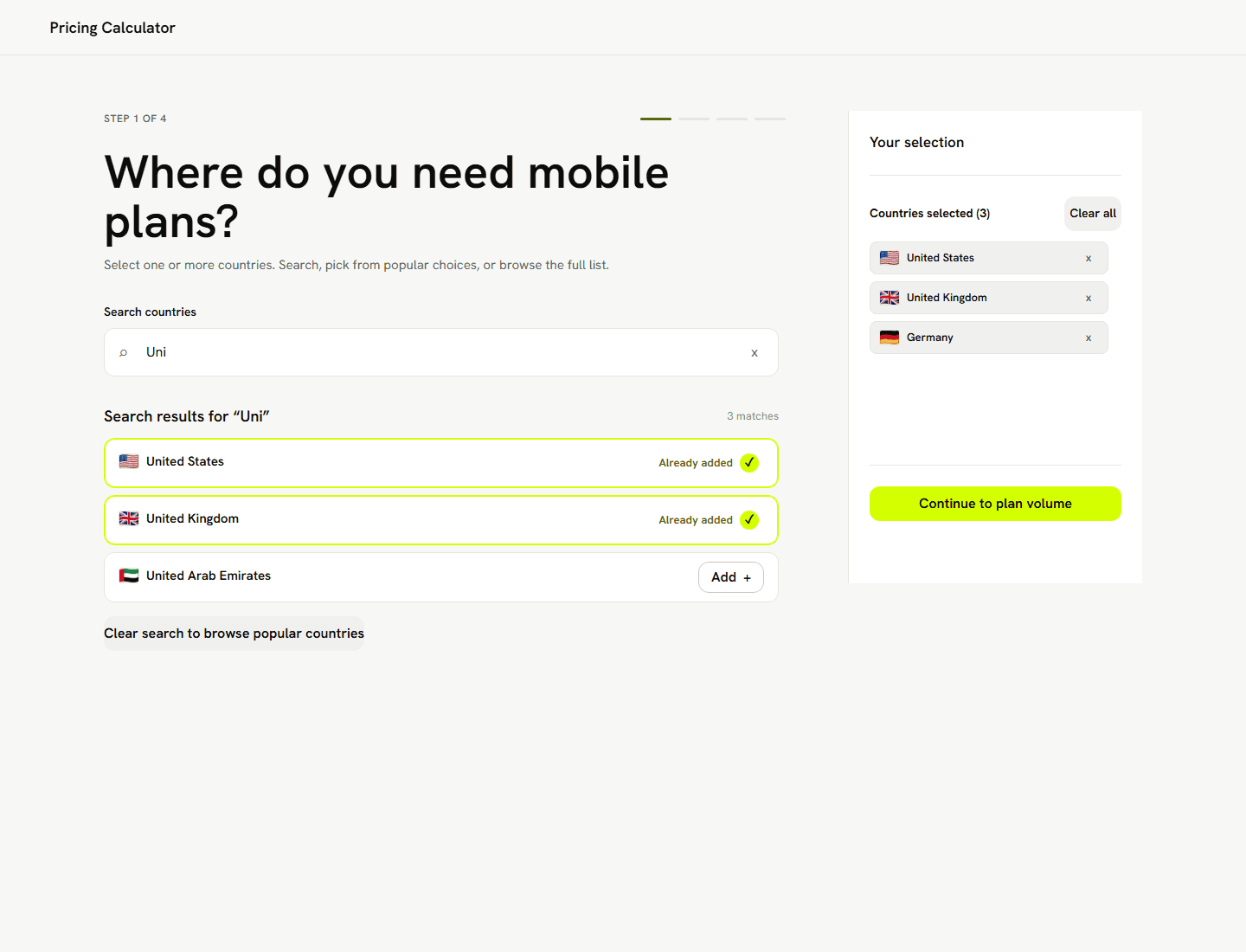Click Continue to plan volume
This screenshot has height=952, width=1246.
[x=995, y=504]
